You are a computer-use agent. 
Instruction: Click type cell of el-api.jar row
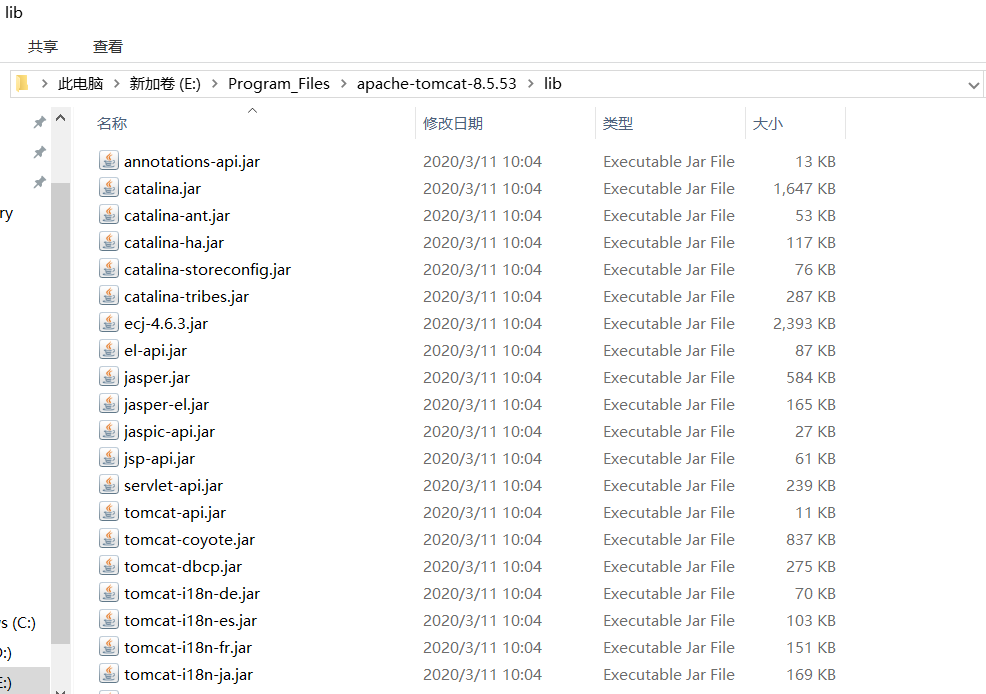coord(668,351)
